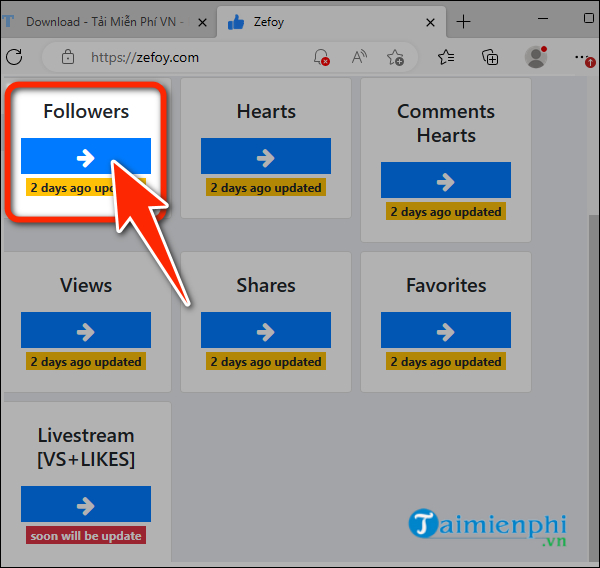Image resolution: width=600 pixels, height=568 pixels.
Task: Select the Zefoy tab
Action: tap(331, 22)
